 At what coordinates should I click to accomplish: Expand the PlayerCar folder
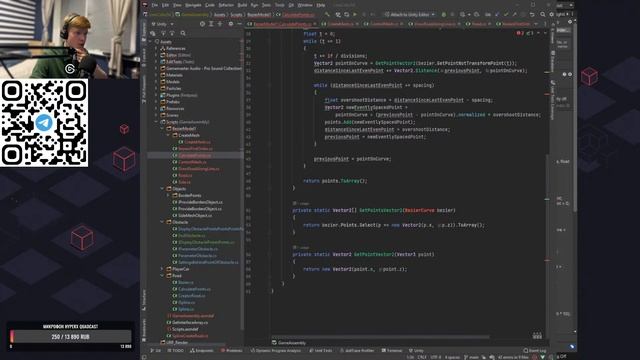[x=162, y=269]
